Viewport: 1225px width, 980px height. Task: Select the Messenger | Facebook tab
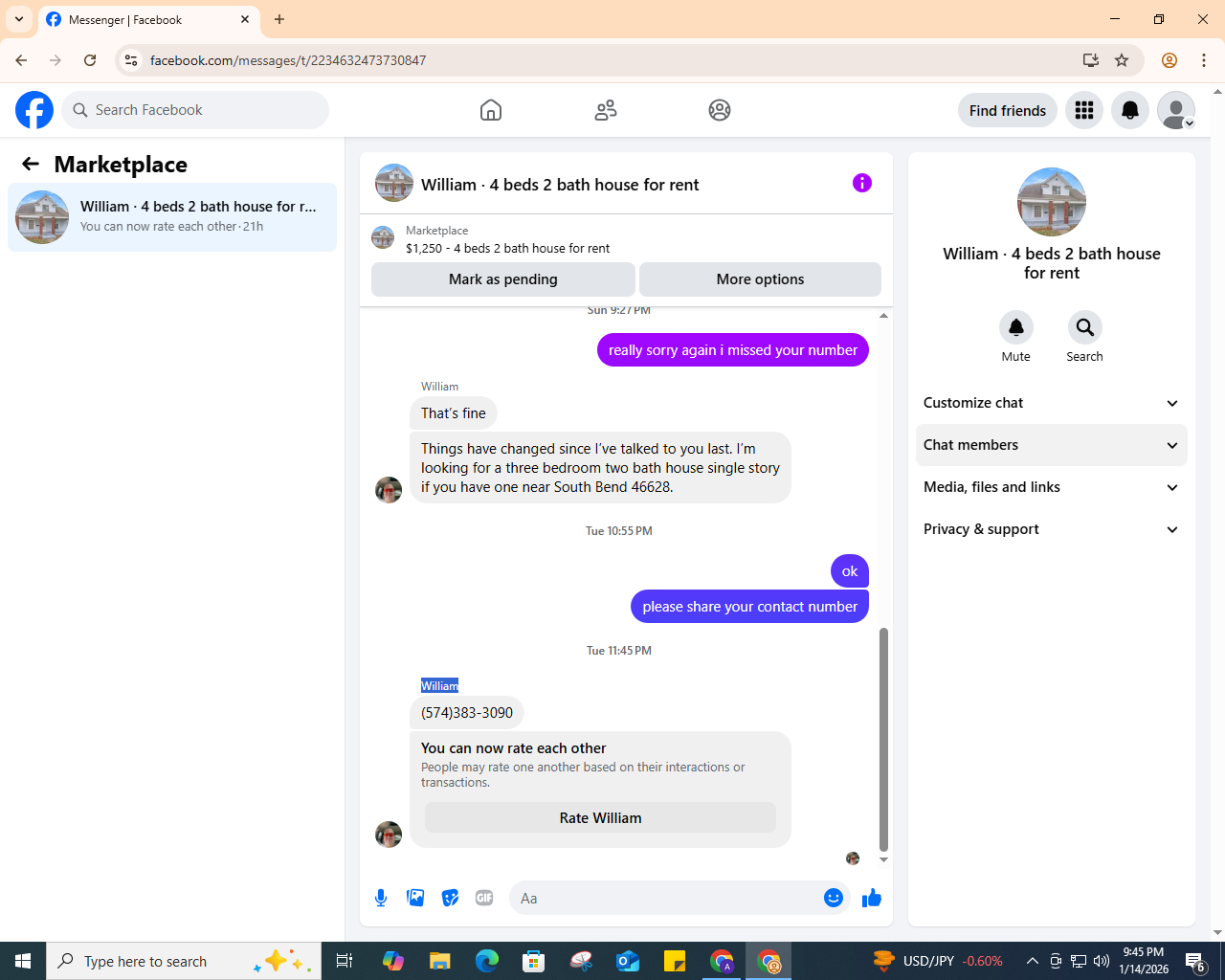[148, 19]
